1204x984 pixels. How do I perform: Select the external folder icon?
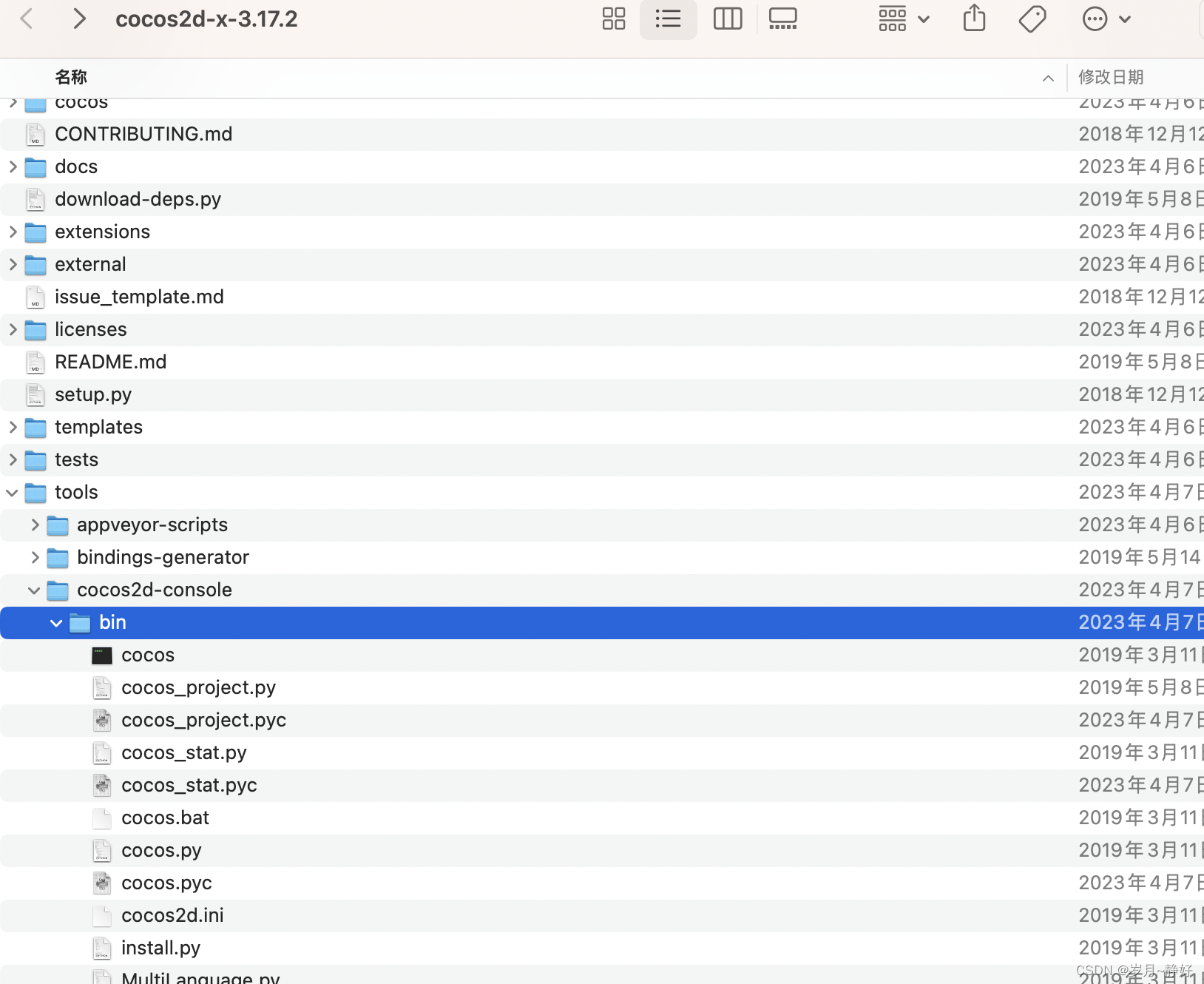(x=35, y=265)
